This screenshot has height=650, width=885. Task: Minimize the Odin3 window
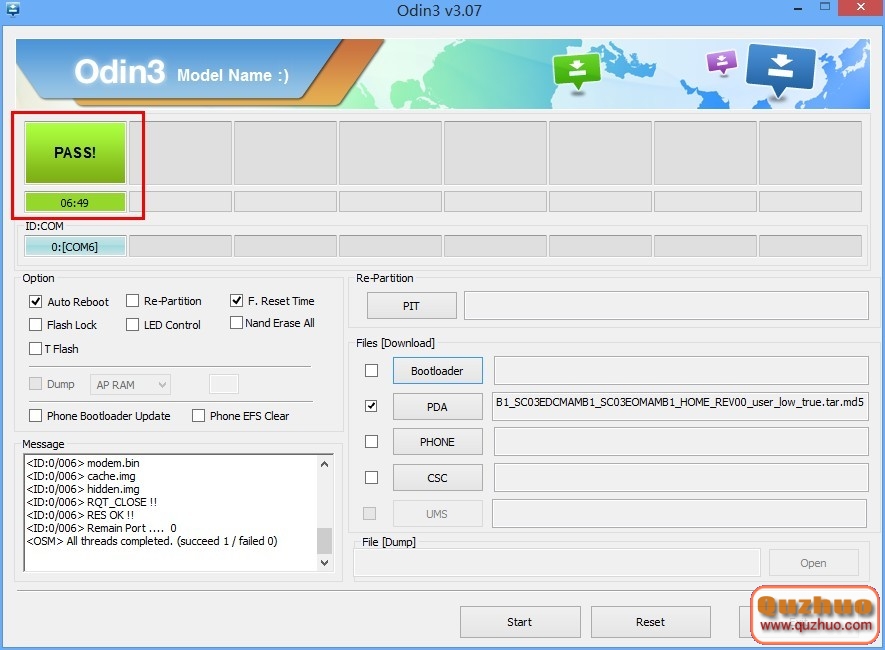coord(798,8)
